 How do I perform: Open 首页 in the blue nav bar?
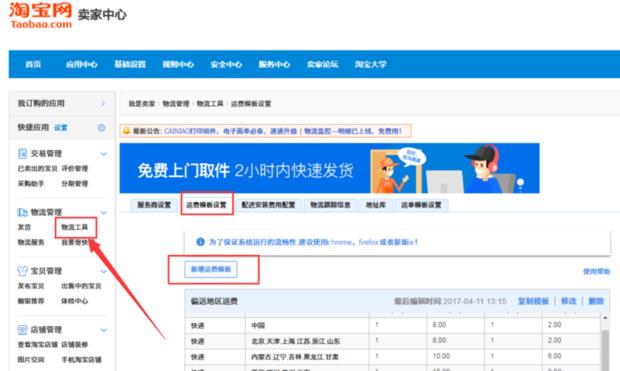click(x=33, y=64)
